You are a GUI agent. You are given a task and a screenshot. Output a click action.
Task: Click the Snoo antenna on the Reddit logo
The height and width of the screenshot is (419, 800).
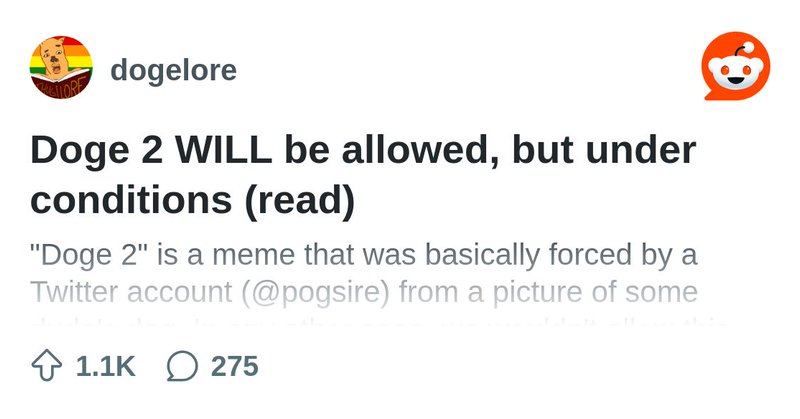coord(743,50)
